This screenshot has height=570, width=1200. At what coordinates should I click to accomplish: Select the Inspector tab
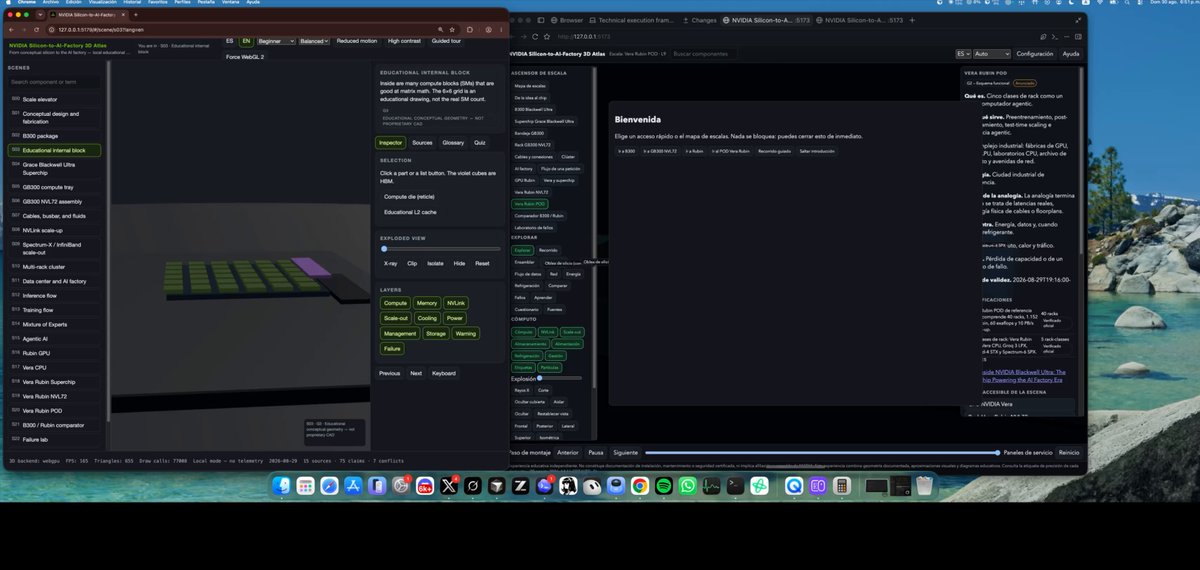click(x=390, y=143)
